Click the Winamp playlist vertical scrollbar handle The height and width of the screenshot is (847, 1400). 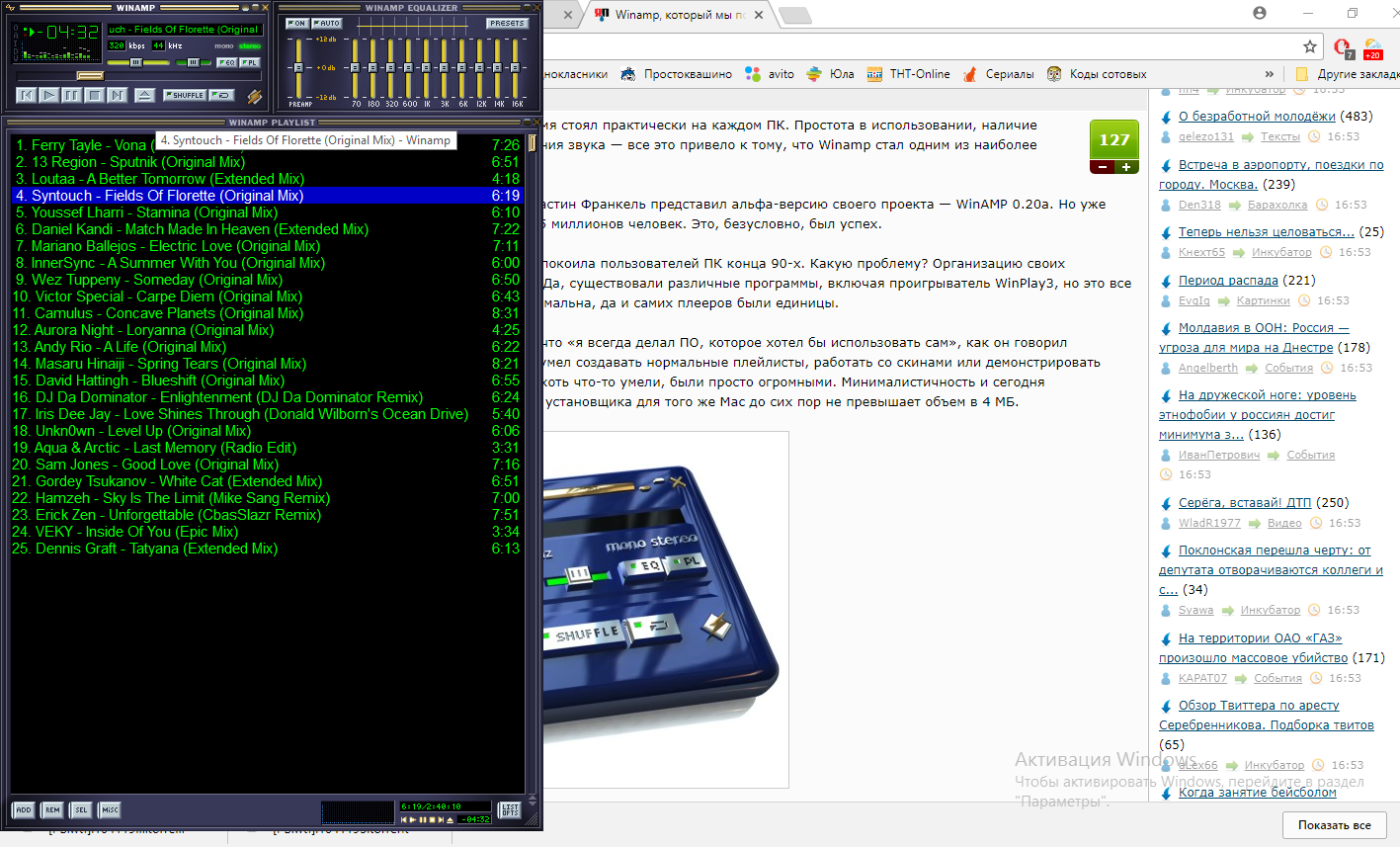tap(533, 143)
